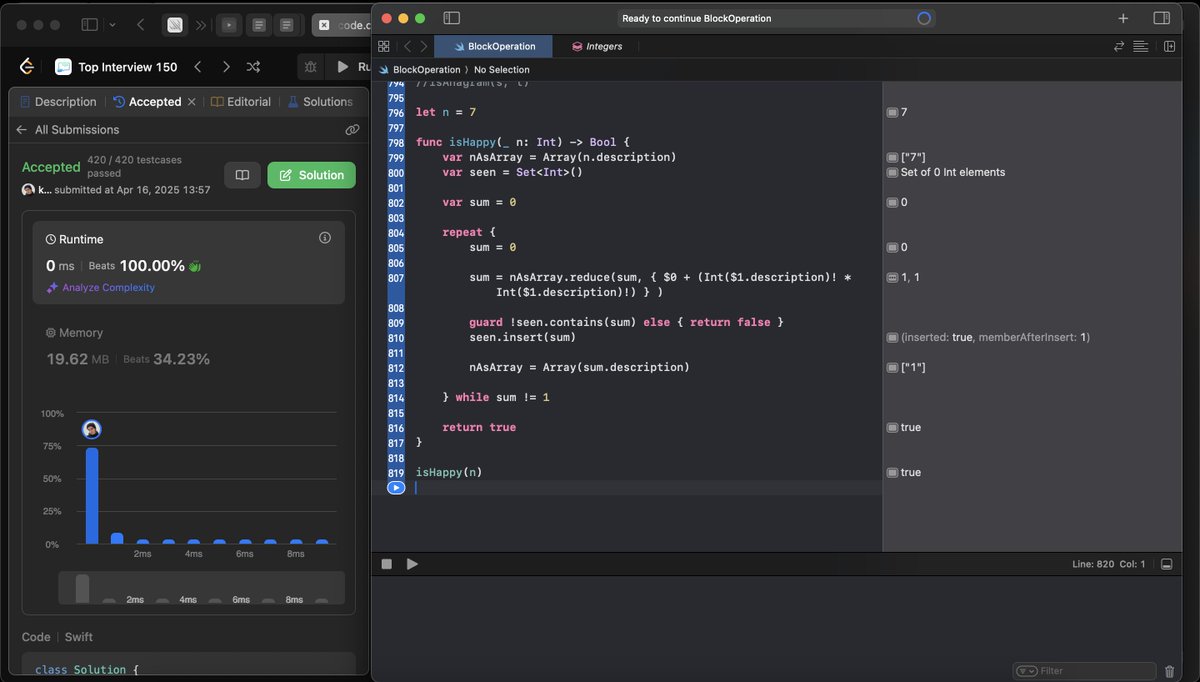Show quick look for ["7"] result
Viewport: 1200px width, 682px height.
[892, 157]
